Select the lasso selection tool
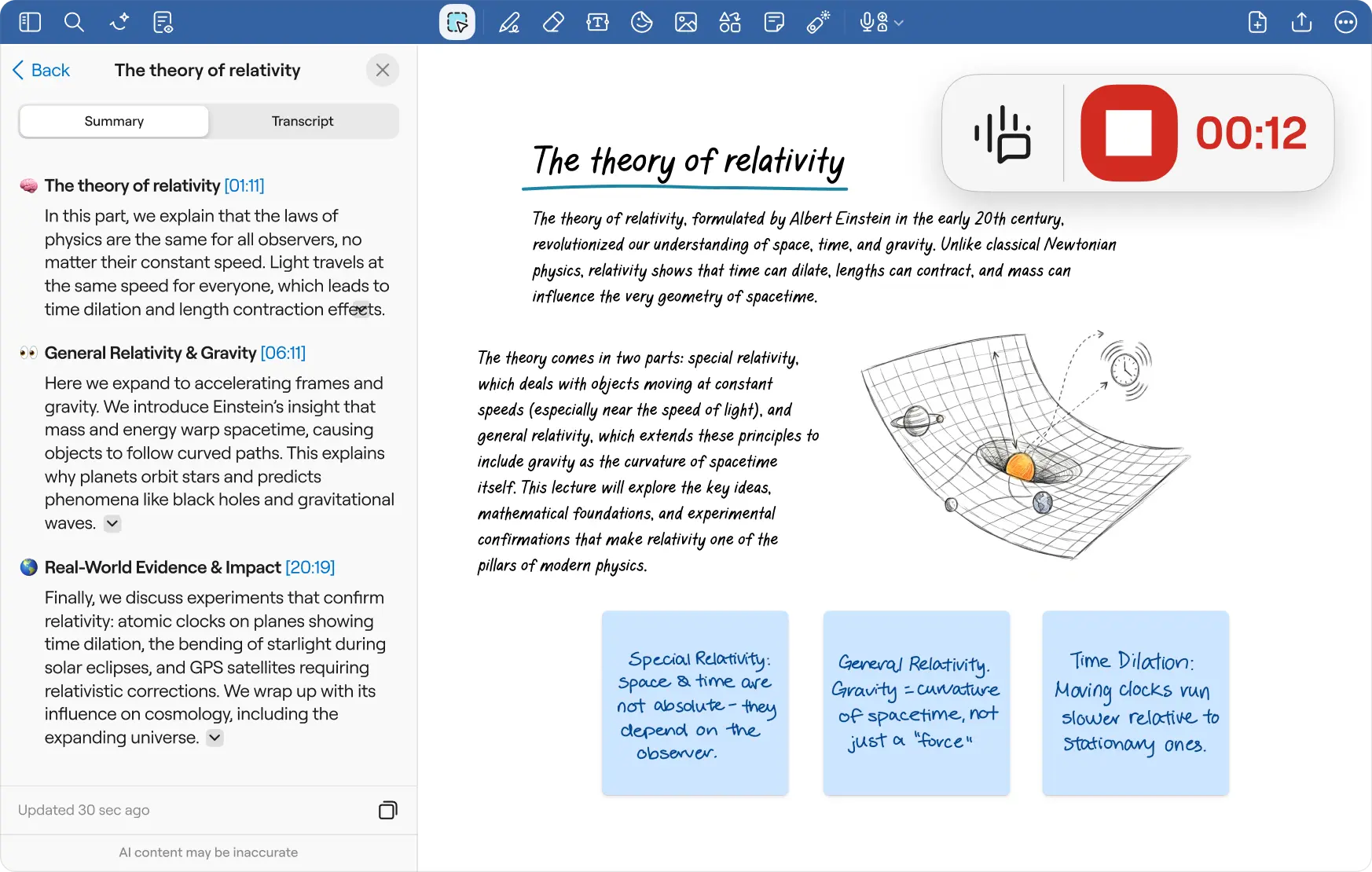 pos(457,22)
